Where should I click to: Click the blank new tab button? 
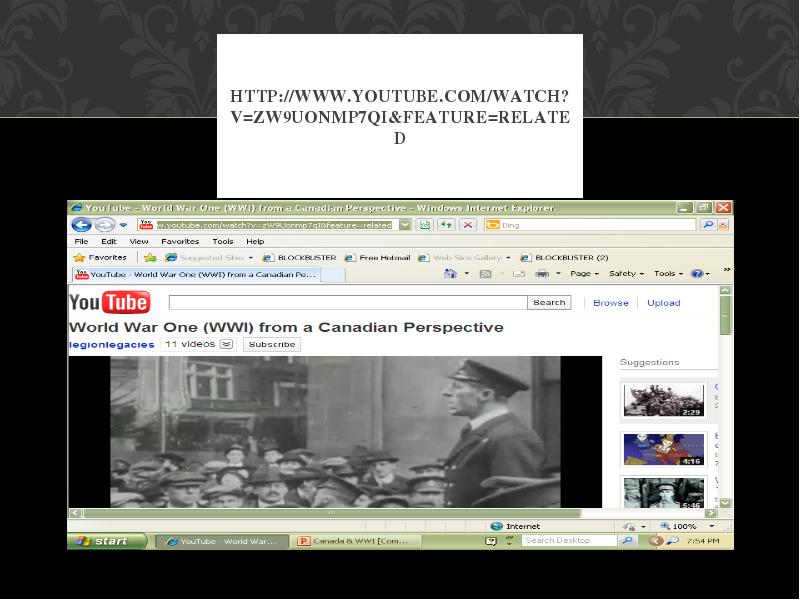(x=333, y=275)
